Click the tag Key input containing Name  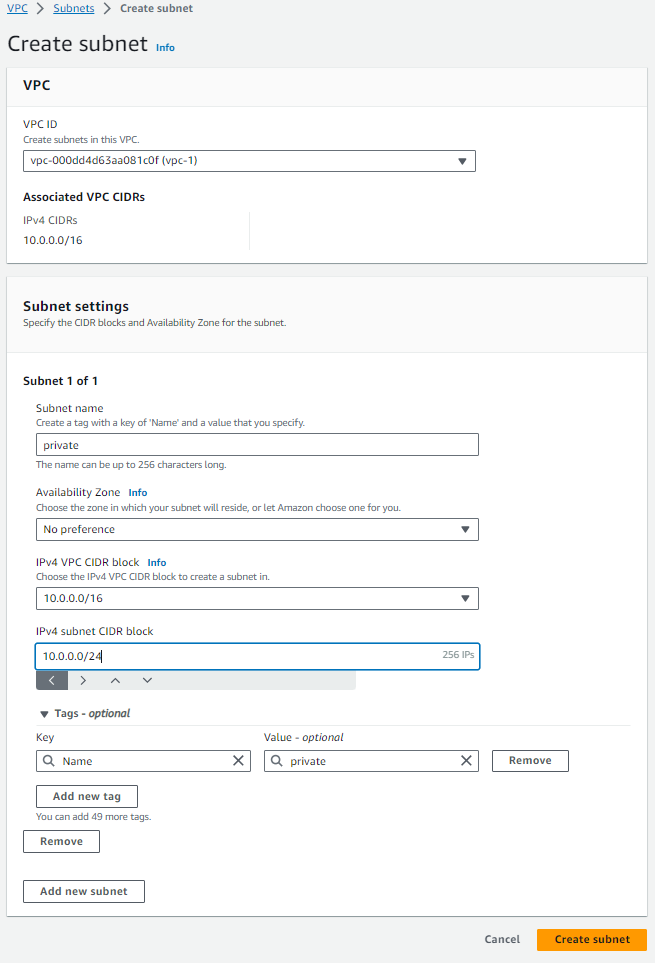144,761
